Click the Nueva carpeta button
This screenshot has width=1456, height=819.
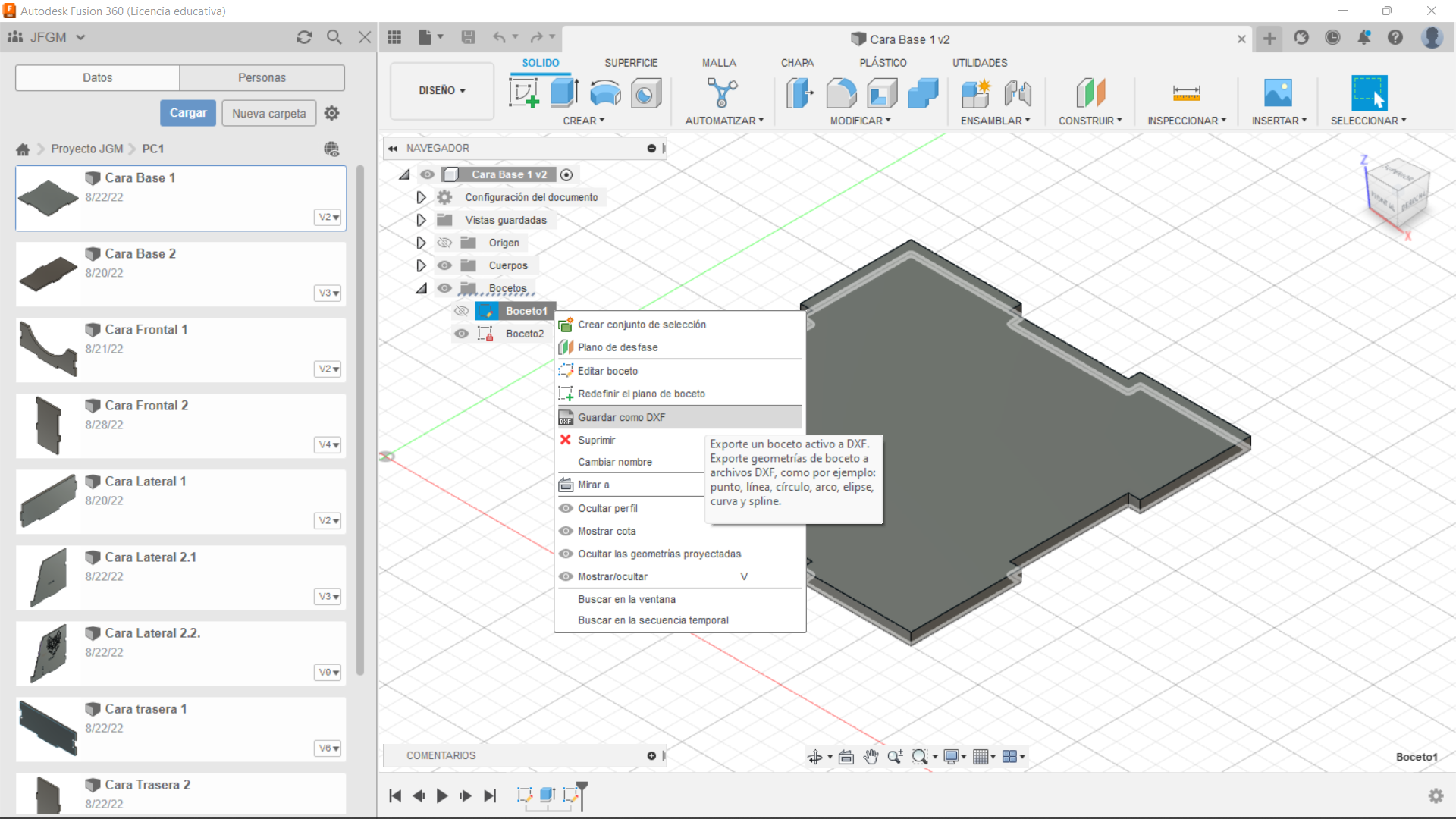tap(268, 113)
